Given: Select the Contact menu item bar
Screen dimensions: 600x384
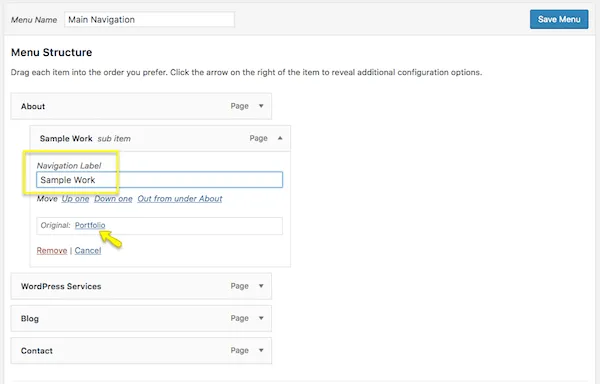Looking at the screenshot, I should tap(141, 350).
